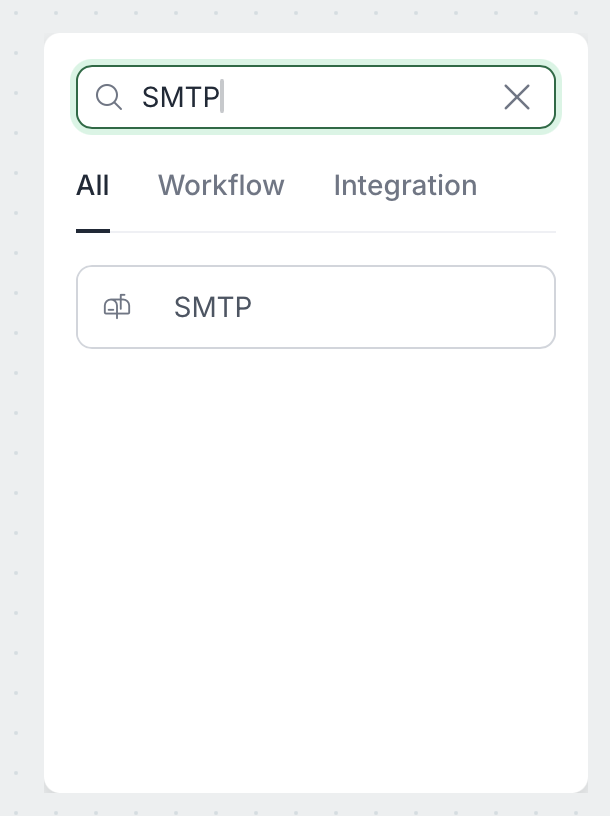Click the magnifying glass search icon
610x816 pixels.
pyautogui.click(x=108, y=97)
